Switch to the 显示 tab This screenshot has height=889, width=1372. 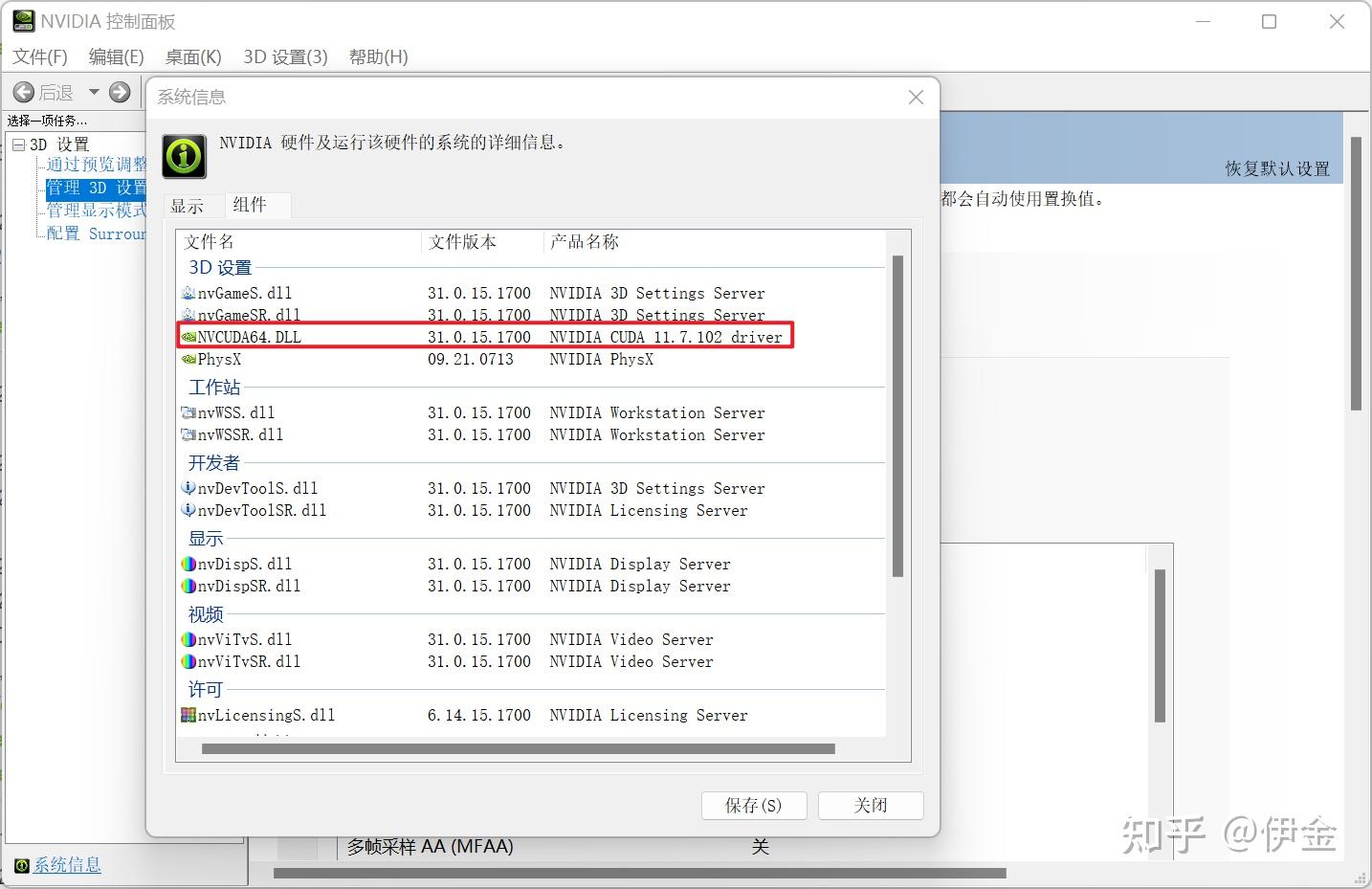pos(190,205)
